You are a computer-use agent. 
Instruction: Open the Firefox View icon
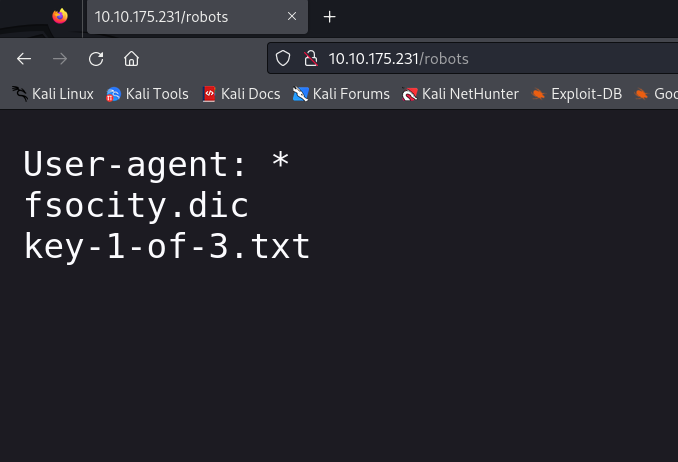pos(60,16)
